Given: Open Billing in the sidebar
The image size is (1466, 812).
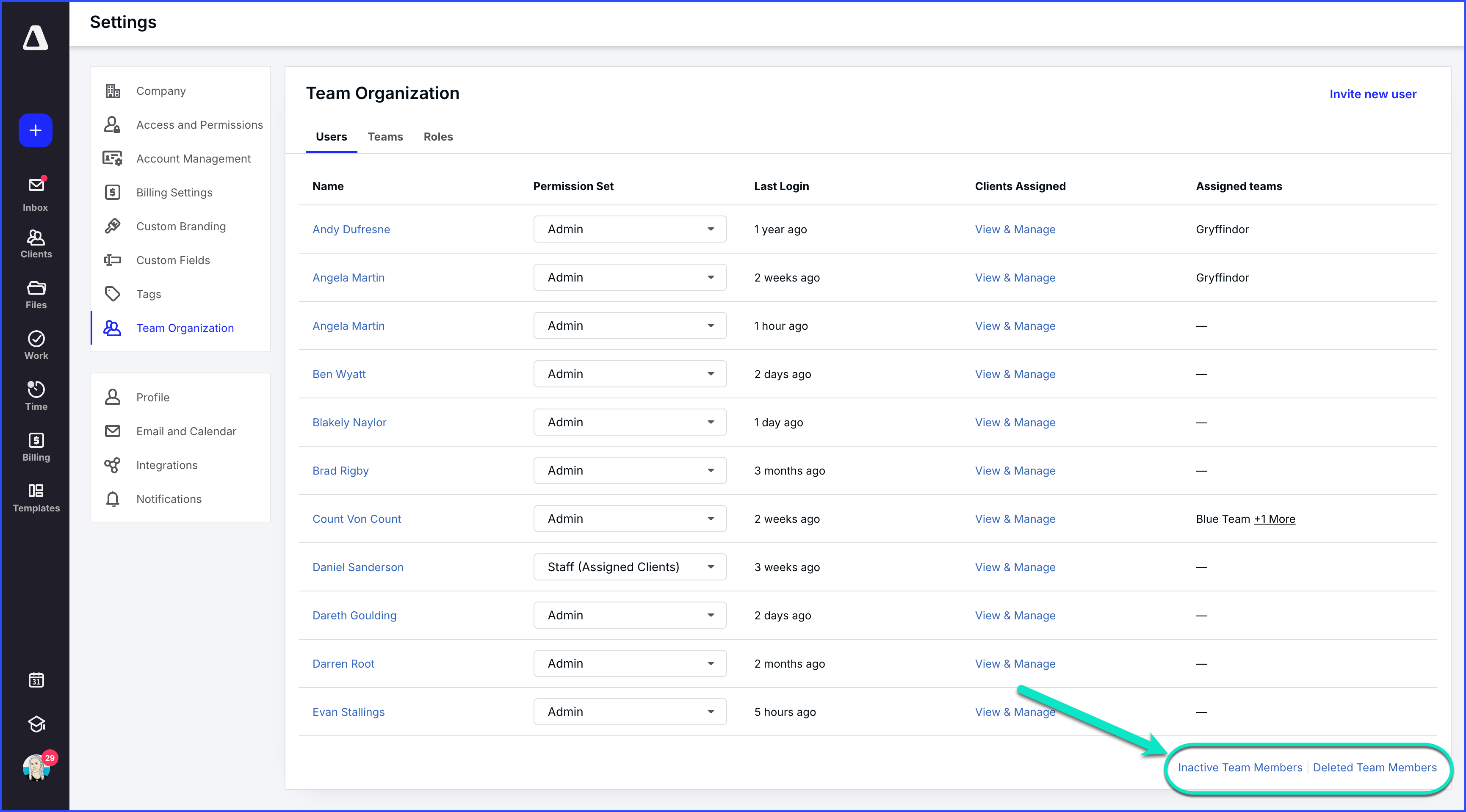Looking at the screenshot, I should [35, 447].
